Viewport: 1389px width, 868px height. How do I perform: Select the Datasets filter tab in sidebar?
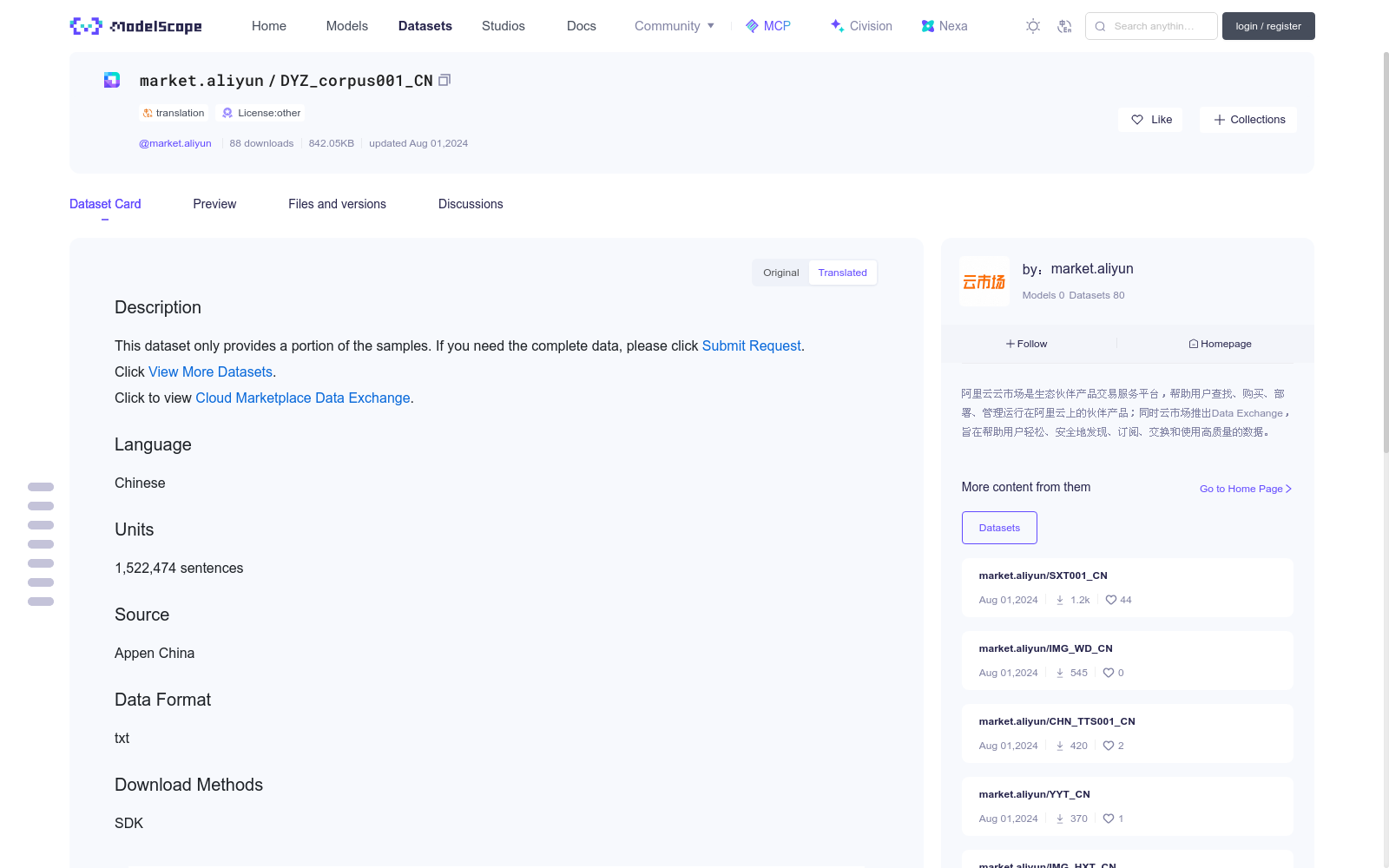click(x=999, y=528)
